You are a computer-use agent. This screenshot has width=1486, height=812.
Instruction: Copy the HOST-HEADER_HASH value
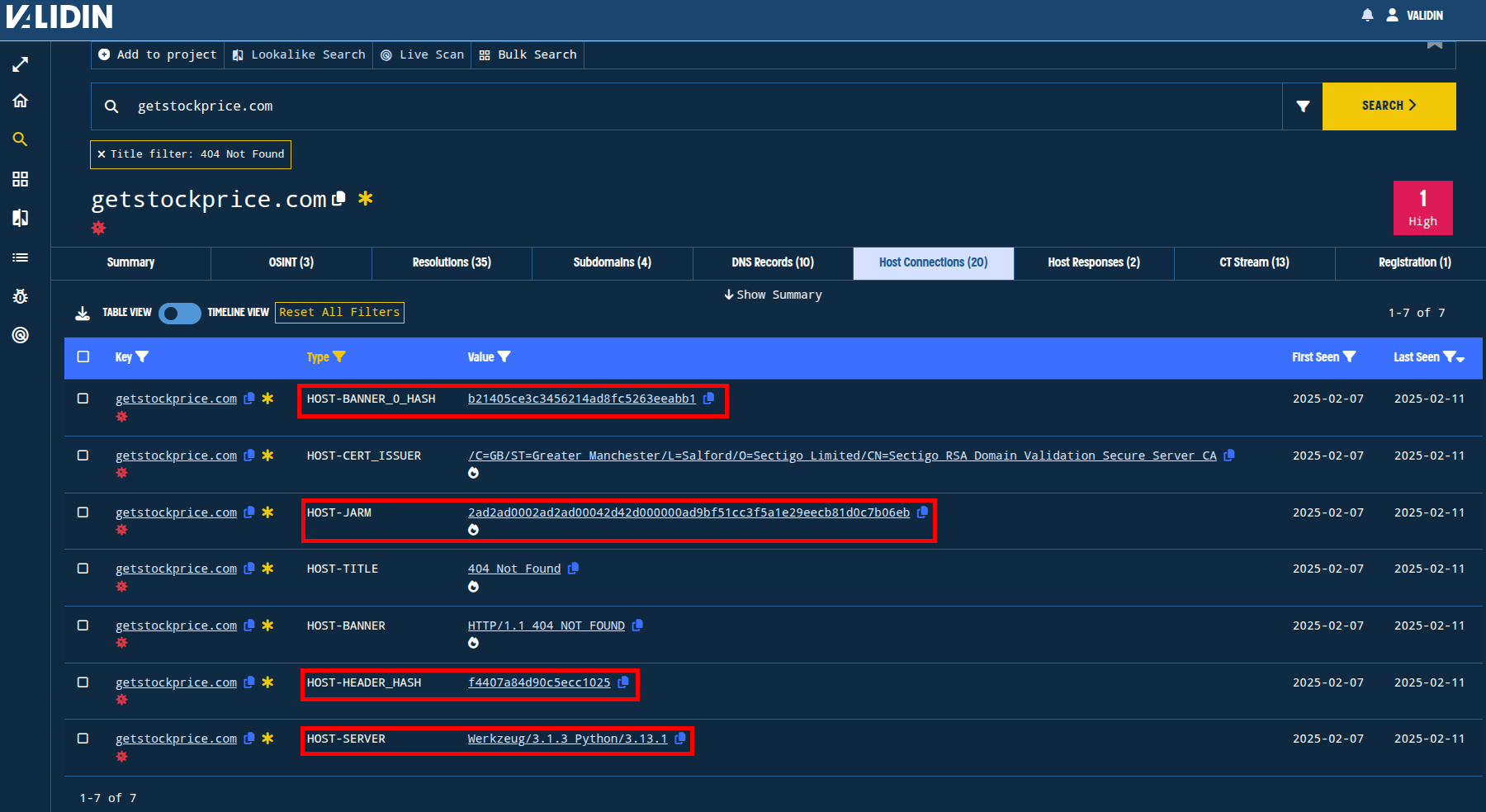pos(623,682)
